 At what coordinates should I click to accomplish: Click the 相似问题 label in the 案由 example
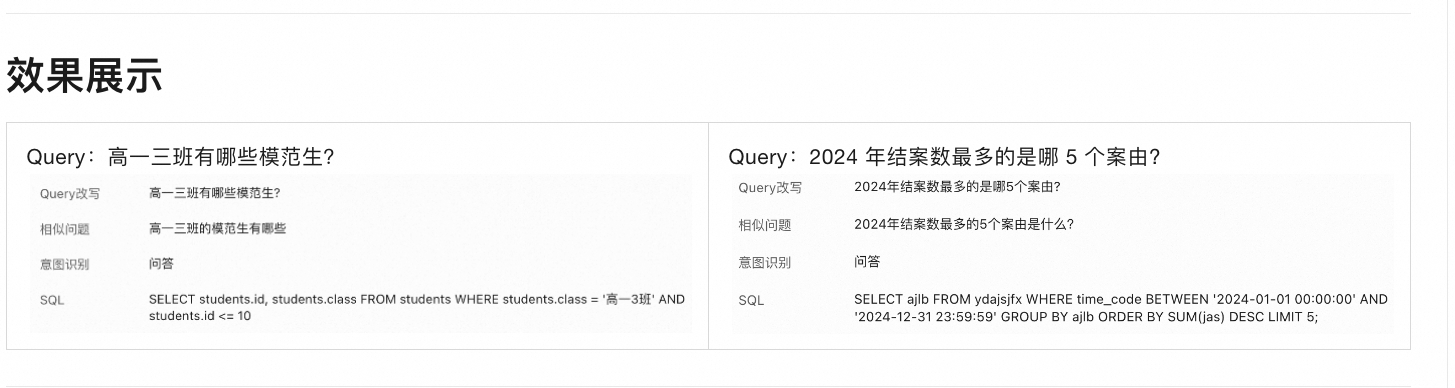click(765, 225)
